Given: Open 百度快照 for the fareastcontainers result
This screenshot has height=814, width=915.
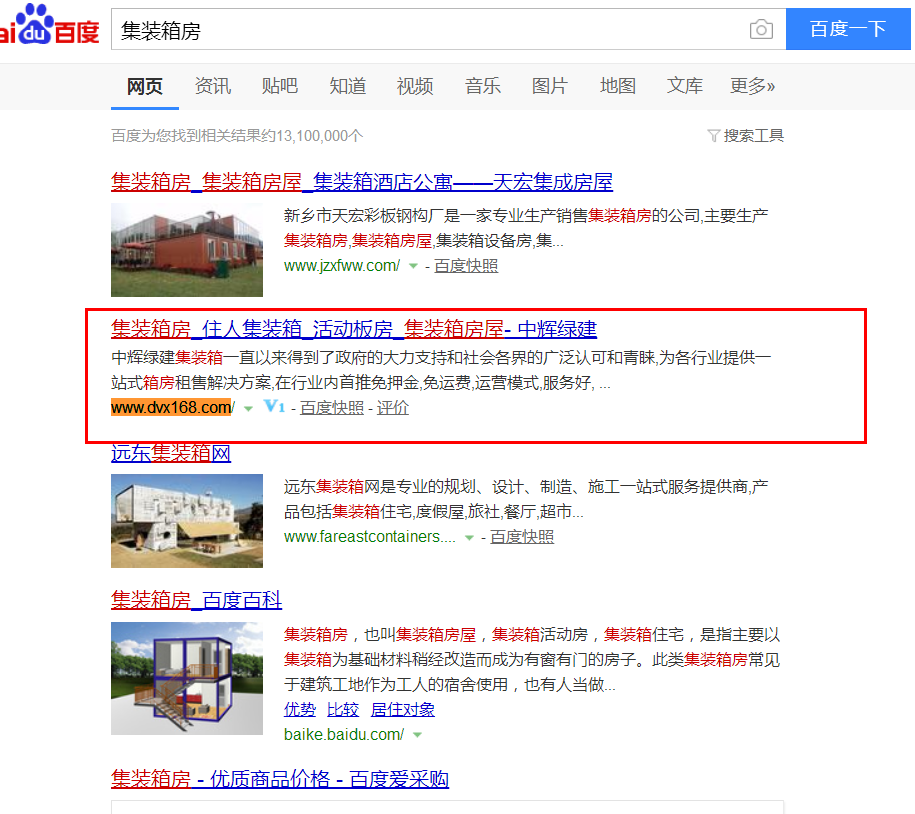Looking at the screenshot, I should click(x=522, y=537).
